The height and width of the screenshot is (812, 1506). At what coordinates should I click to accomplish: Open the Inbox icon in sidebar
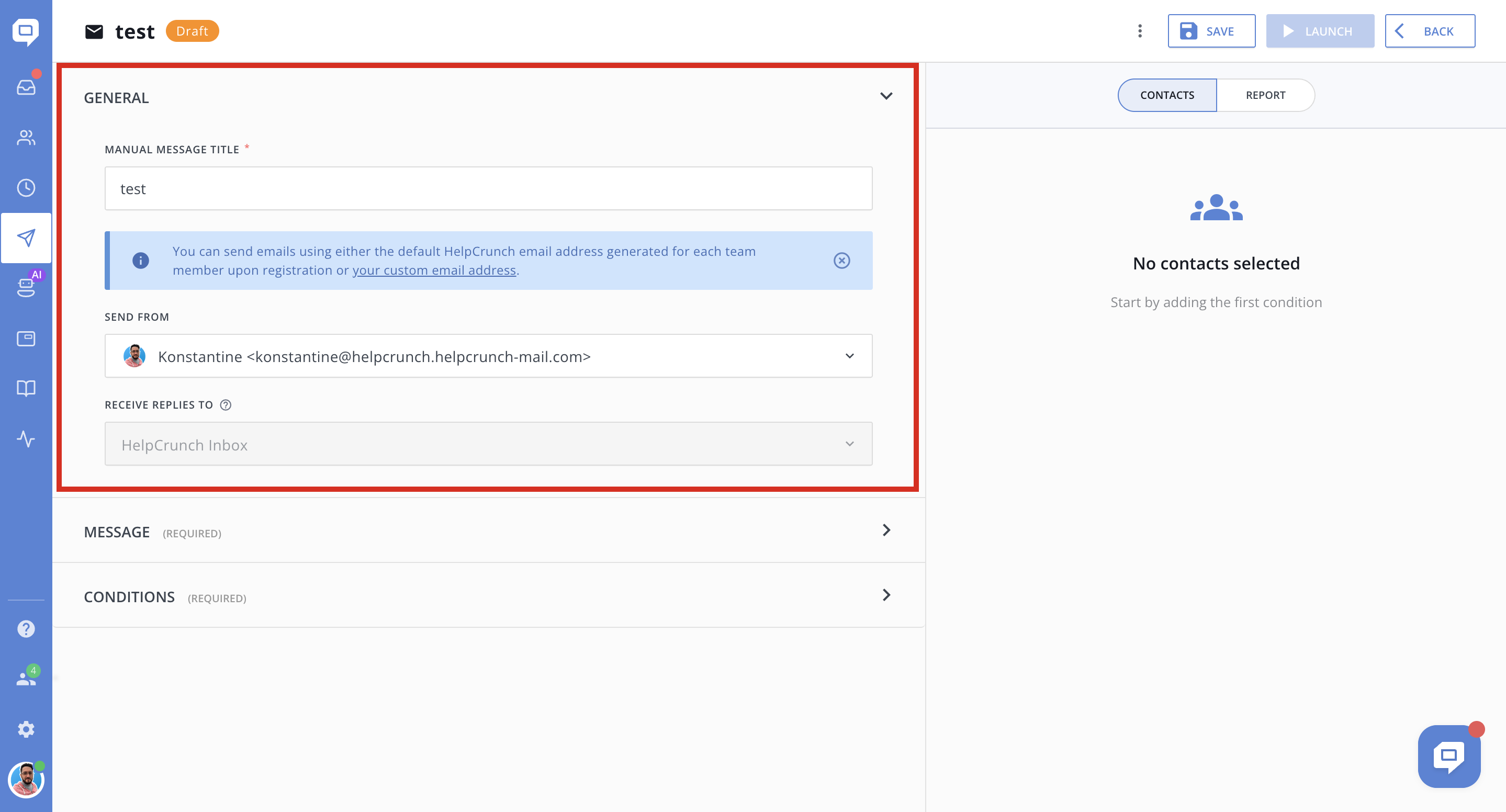point(26,87)
